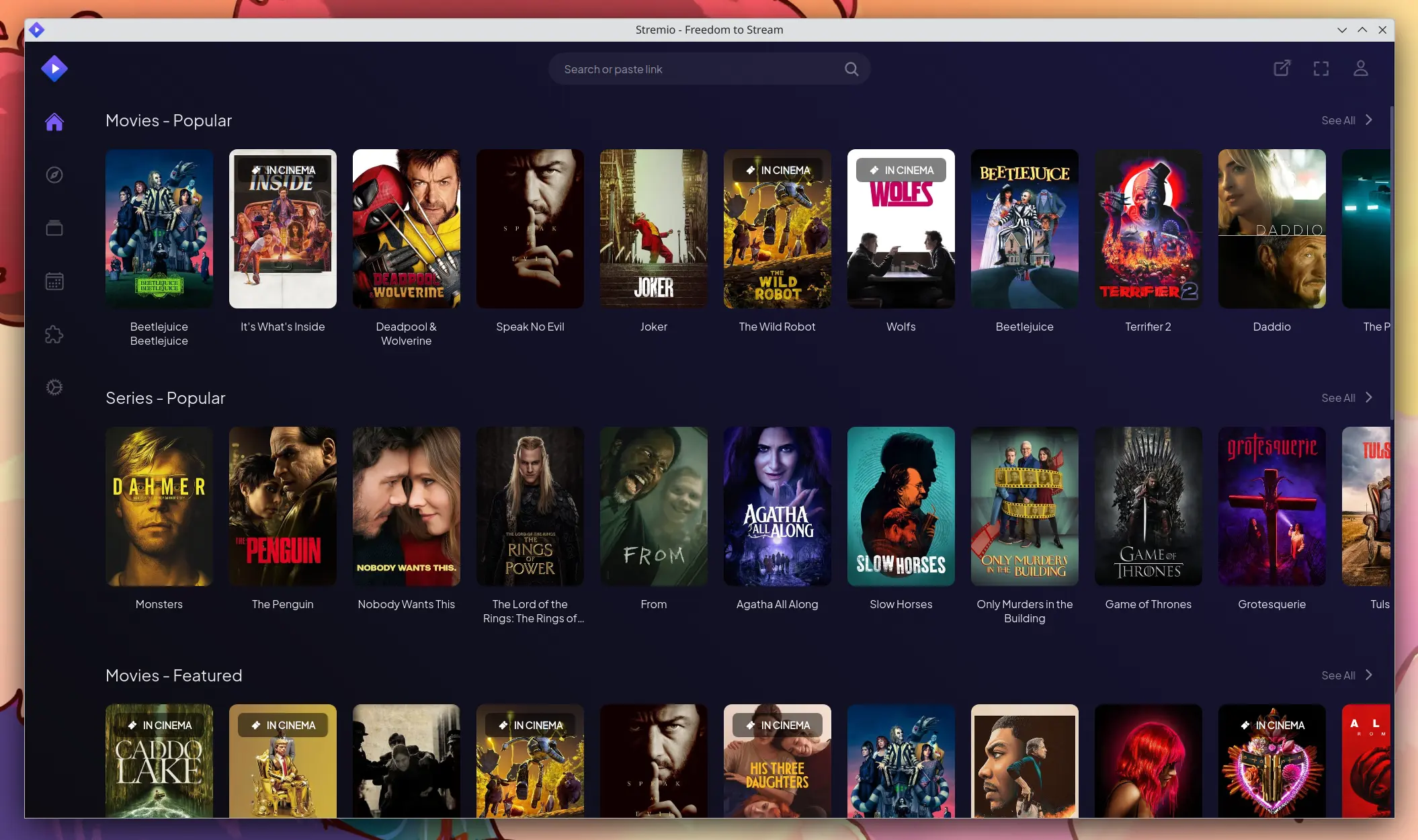Open the Nobody Wants This poster
This screenshot has height=840, width=1418.
coord(407,506)
